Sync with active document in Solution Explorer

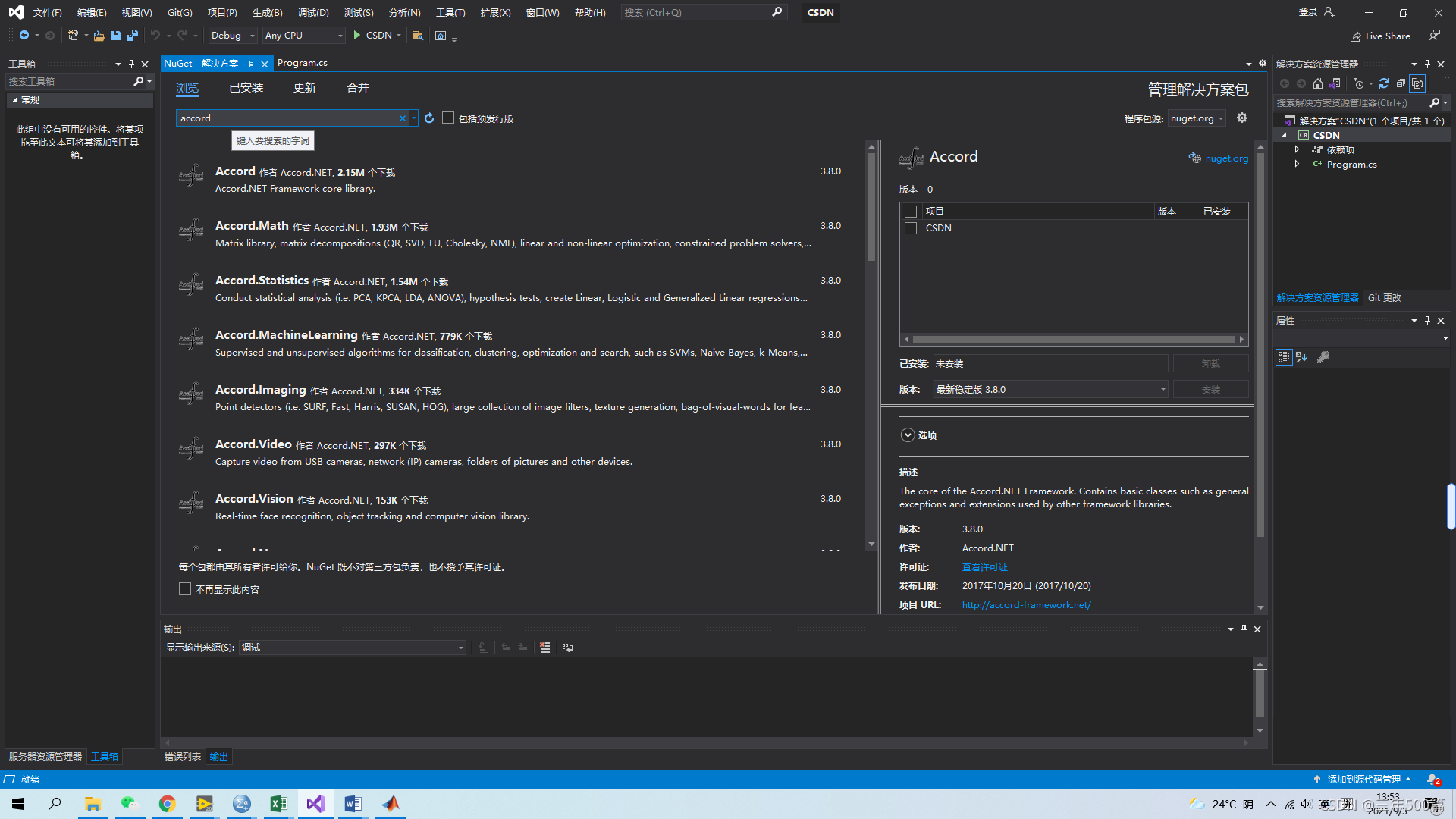(x=1384, y=83)
